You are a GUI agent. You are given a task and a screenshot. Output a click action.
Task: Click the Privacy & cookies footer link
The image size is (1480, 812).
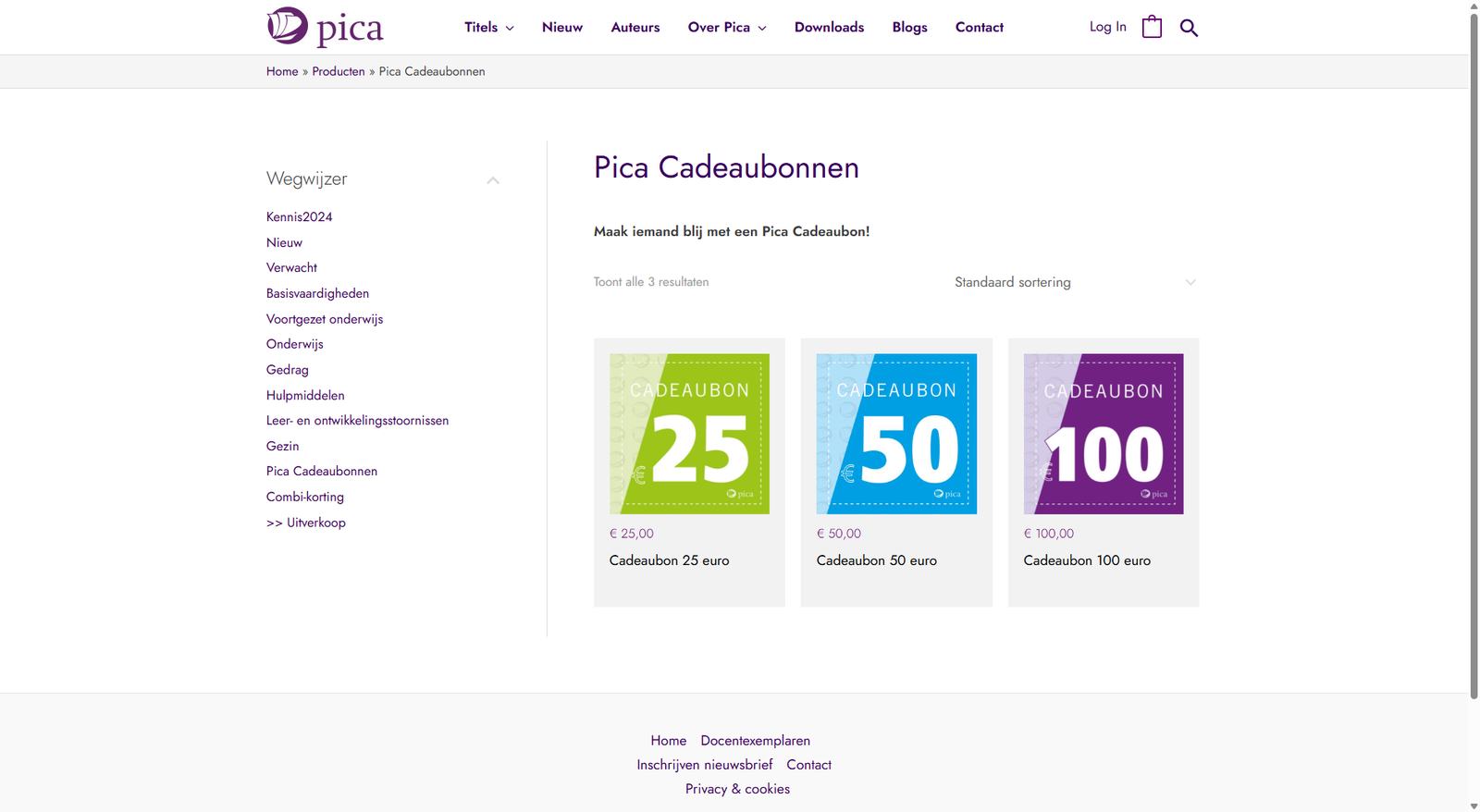pyautogui.click(x=737, y=789)
